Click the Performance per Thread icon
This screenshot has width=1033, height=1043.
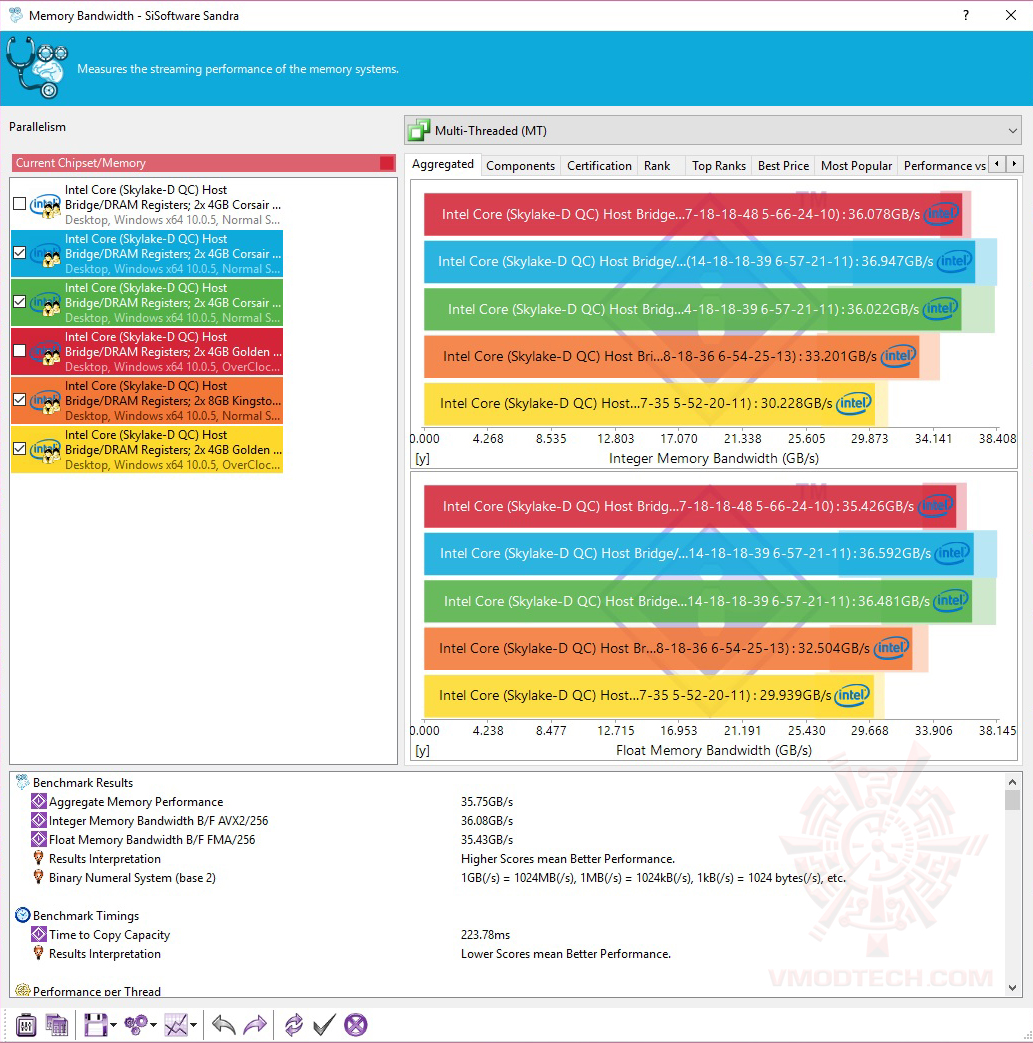(x=23, y=990)
